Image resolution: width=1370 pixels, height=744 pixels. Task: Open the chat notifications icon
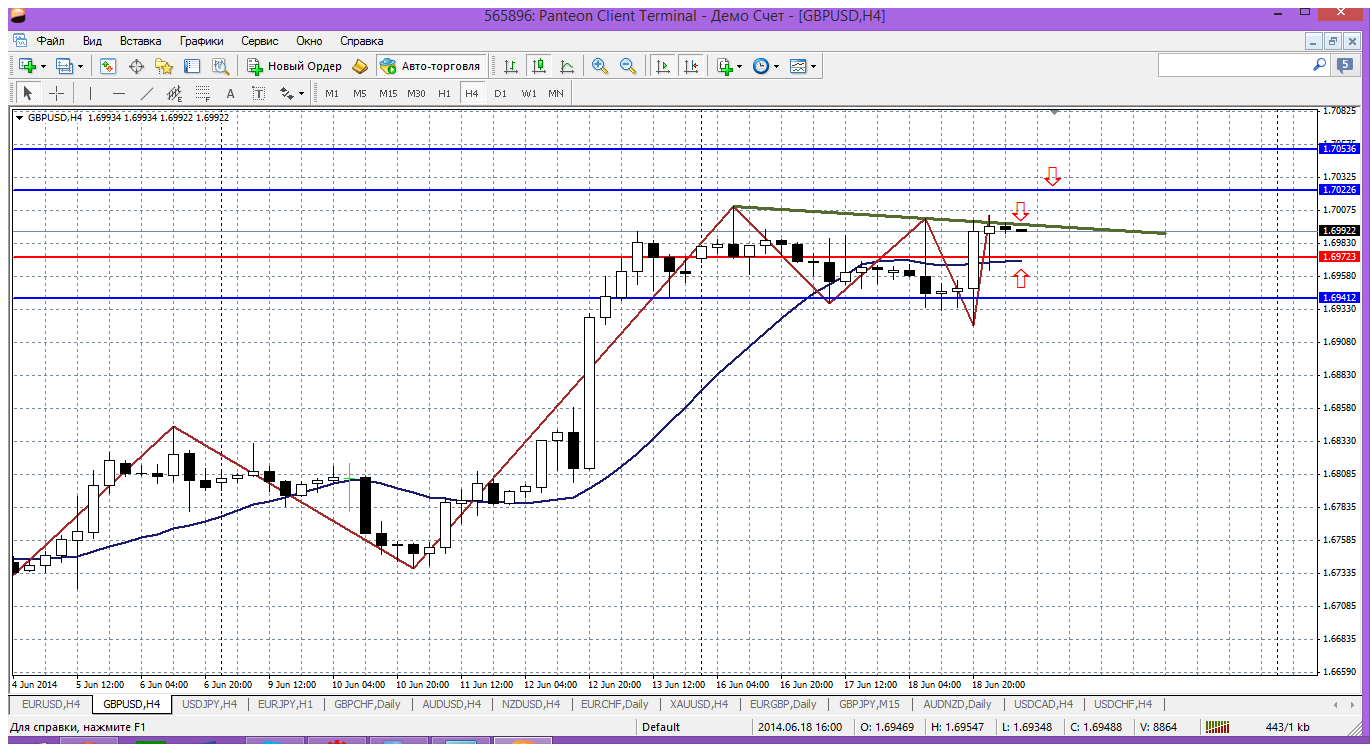click(1346, 65)
